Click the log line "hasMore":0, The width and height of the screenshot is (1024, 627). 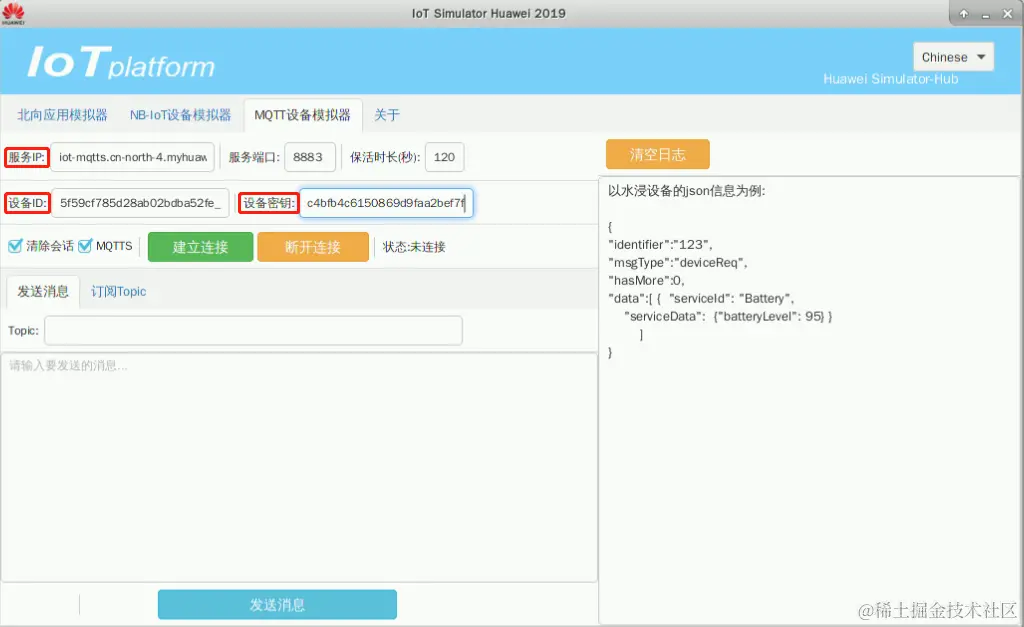(x=647, y=280)
